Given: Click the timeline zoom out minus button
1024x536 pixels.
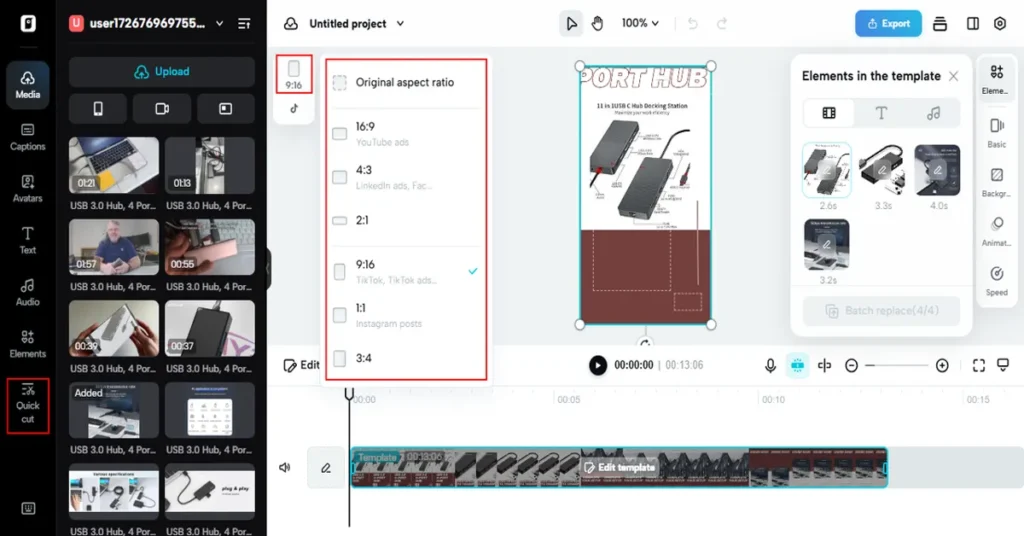Looking at the screenshot, I should 851,366.
